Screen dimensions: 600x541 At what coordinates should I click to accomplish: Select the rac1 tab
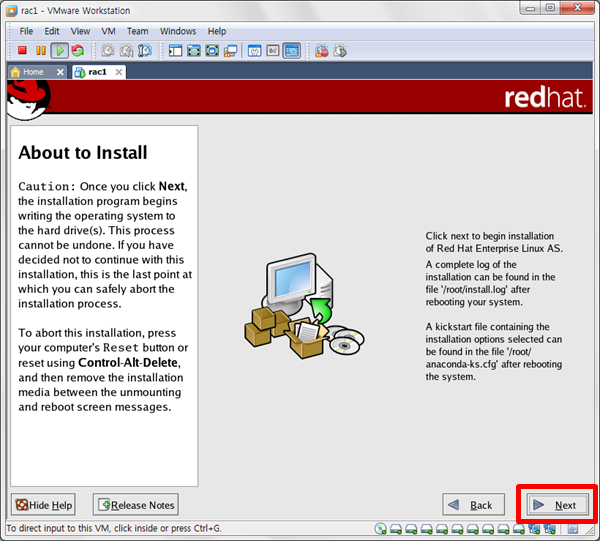[97, 72]
